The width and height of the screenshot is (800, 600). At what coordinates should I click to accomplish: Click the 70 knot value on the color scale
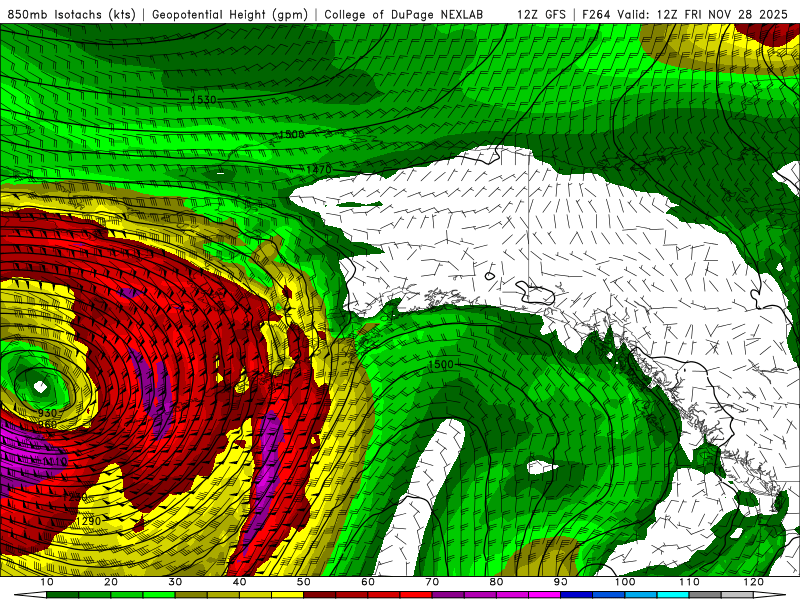pos(432,582)
